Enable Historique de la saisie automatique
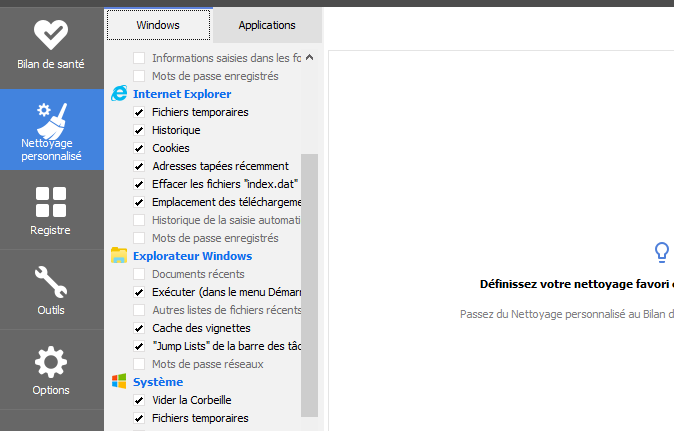Viewport: 674px width, 431px height. 139,220
